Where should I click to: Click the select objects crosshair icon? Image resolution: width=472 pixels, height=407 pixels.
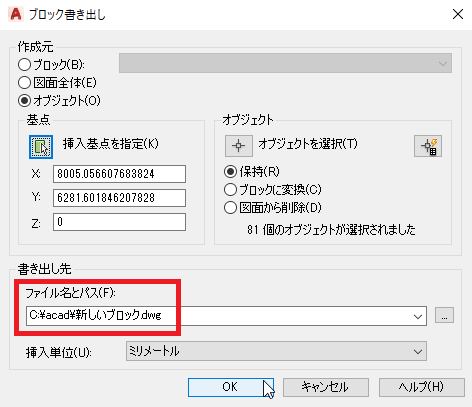239,146
